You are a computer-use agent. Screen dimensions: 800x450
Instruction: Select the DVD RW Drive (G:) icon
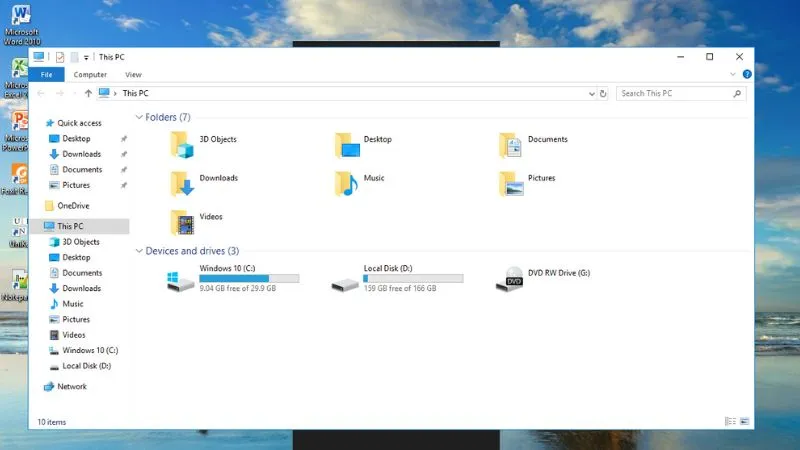tap(510, 279)
